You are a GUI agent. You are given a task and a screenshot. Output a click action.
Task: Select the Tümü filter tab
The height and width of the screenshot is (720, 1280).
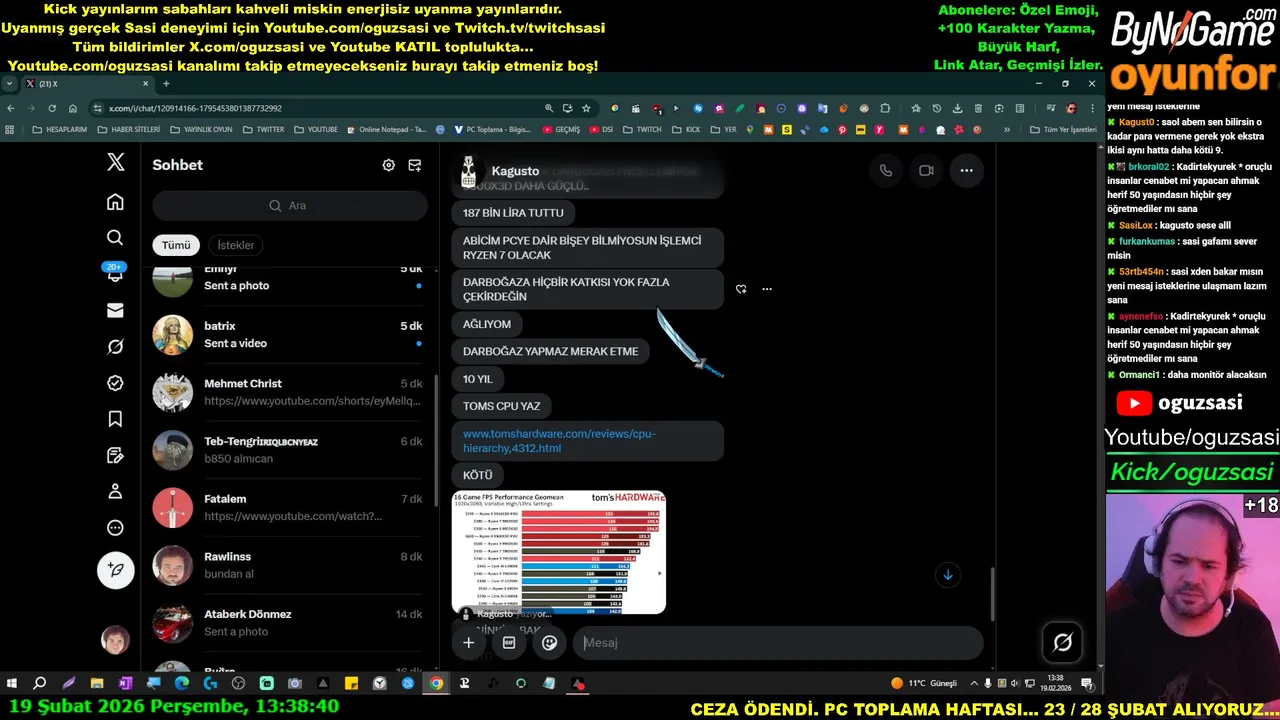[x=176, y=245]
